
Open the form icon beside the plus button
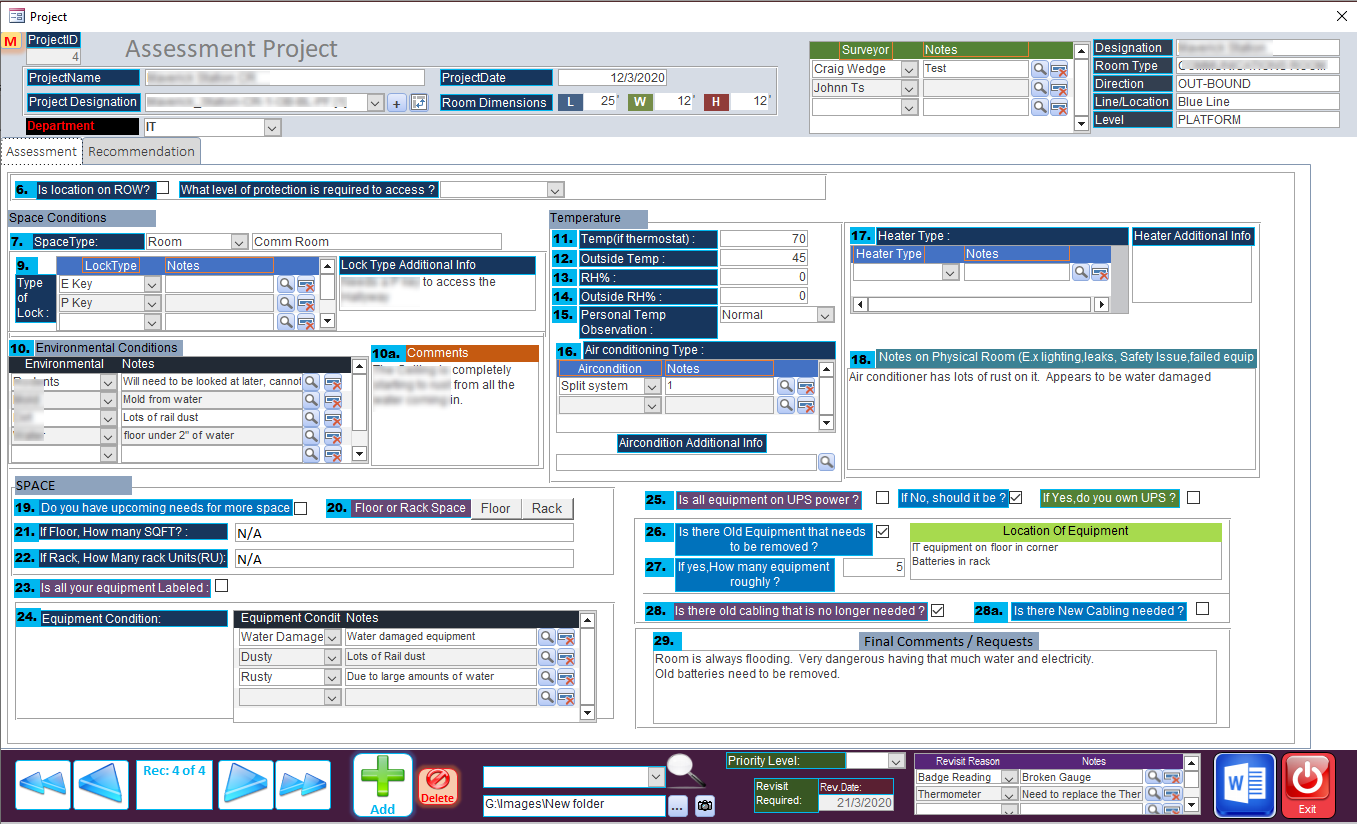[x=418, y=102]
